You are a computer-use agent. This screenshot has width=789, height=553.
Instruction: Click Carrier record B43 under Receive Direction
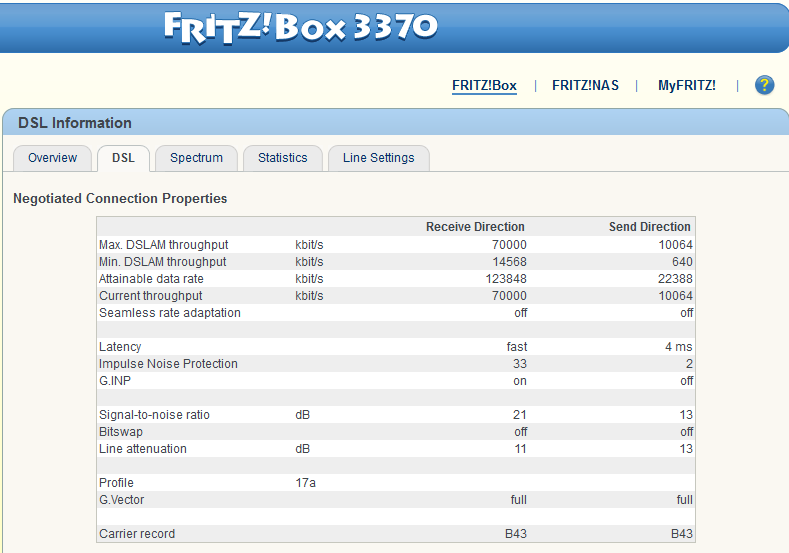(x=515, y=534)
